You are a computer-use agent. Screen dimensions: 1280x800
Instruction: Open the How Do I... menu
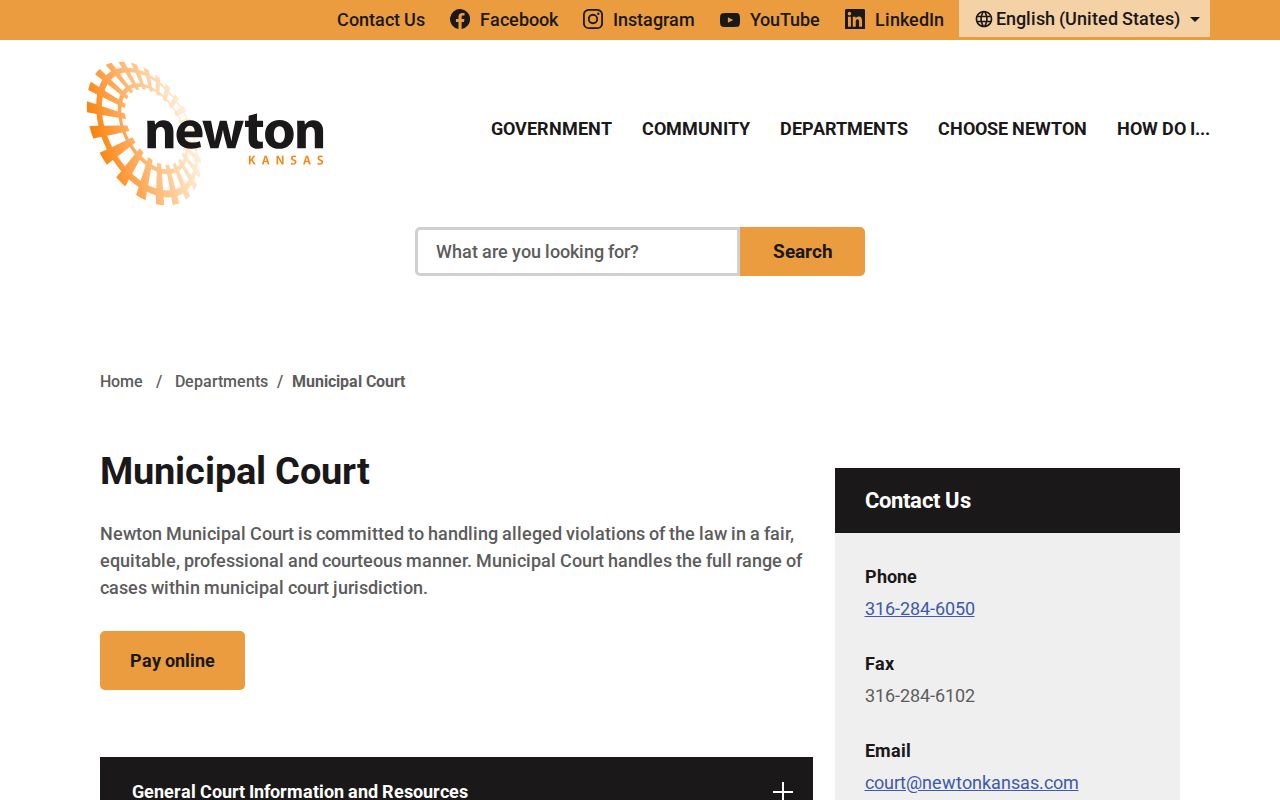click(1163, 129)
